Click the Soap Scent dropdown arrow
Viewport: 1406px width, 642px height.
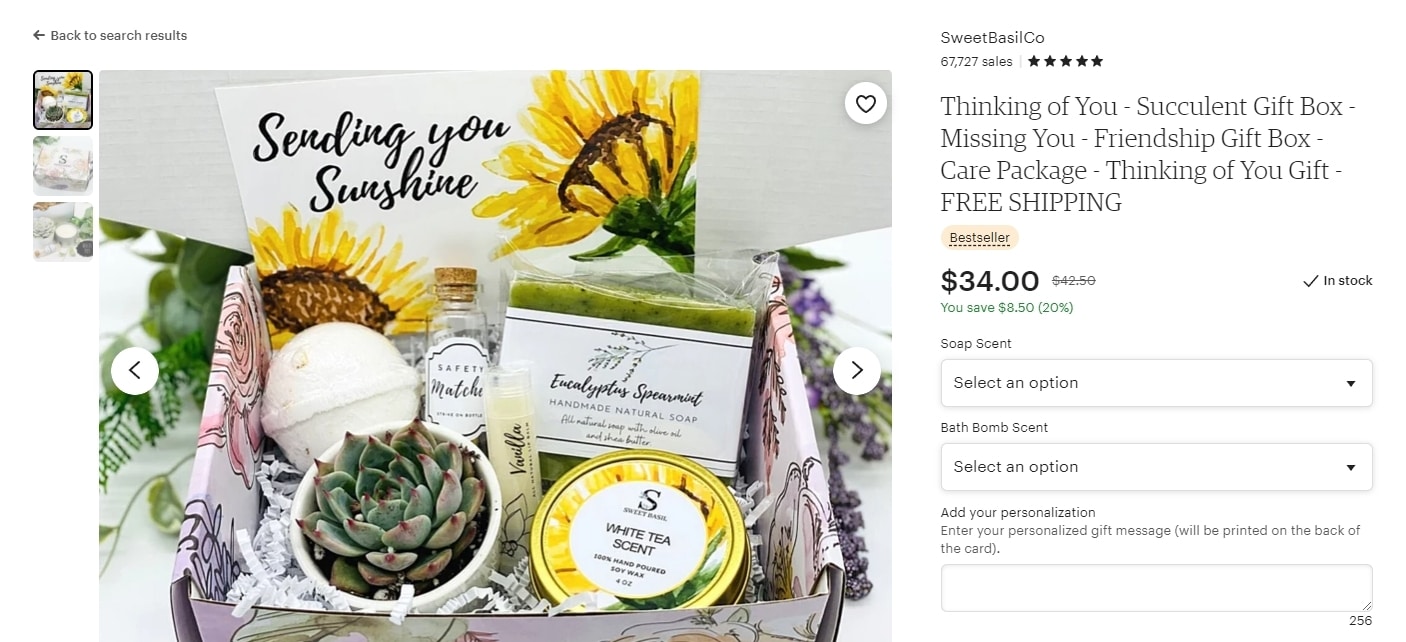[x=1351, y=384]
